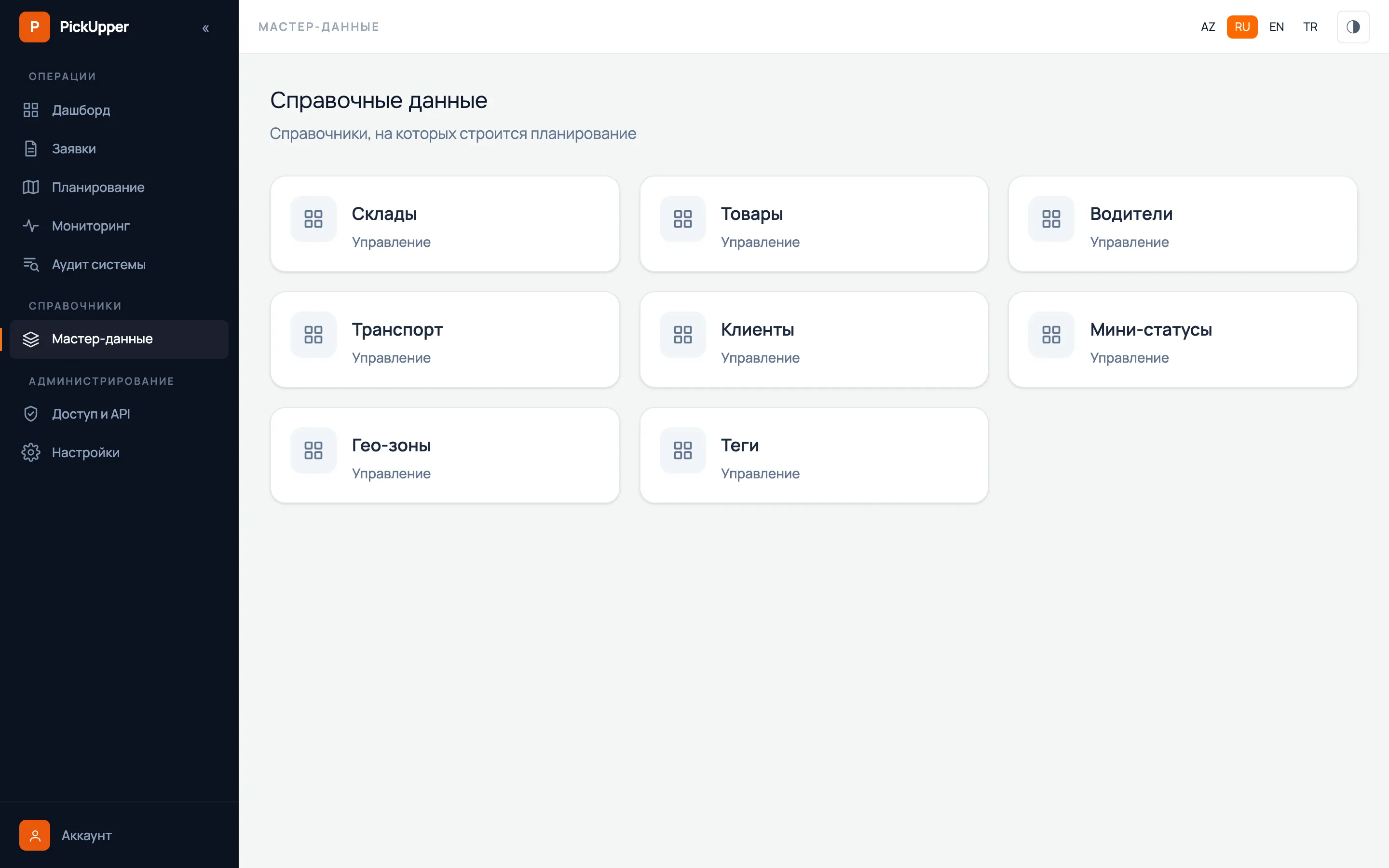Open the Склады card title
Image resolution: width=1389 pixels, height=868 pixels.
tap(384, 214)
